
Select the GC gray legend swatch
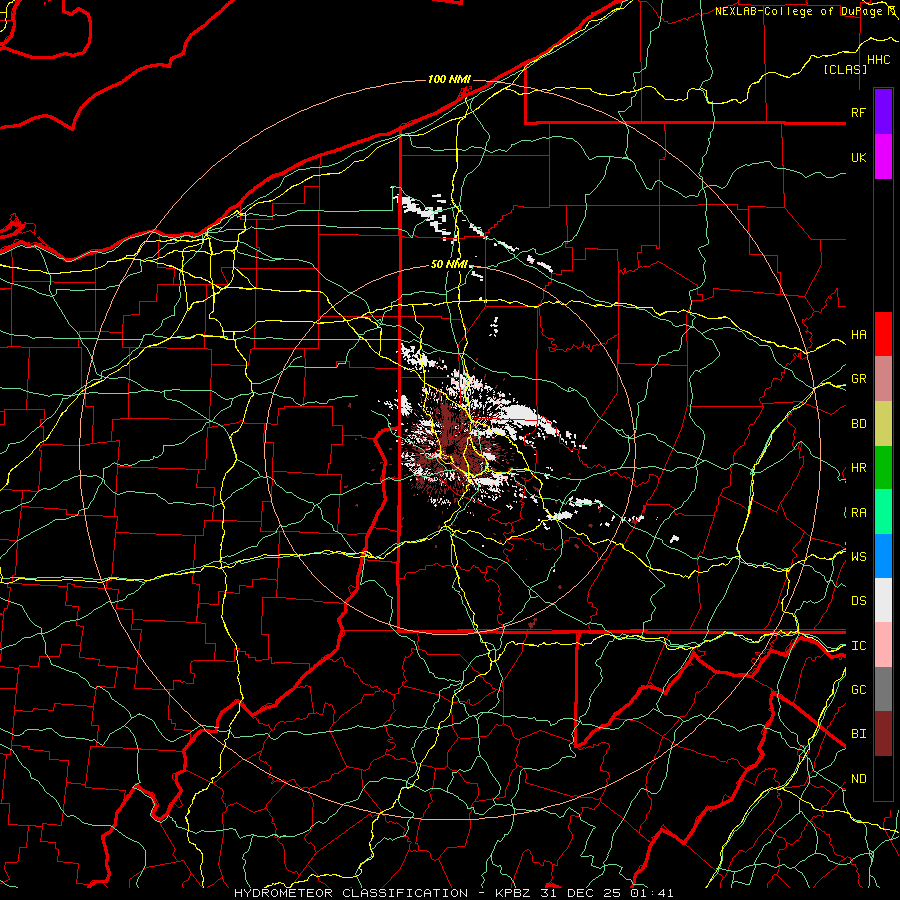883,689
